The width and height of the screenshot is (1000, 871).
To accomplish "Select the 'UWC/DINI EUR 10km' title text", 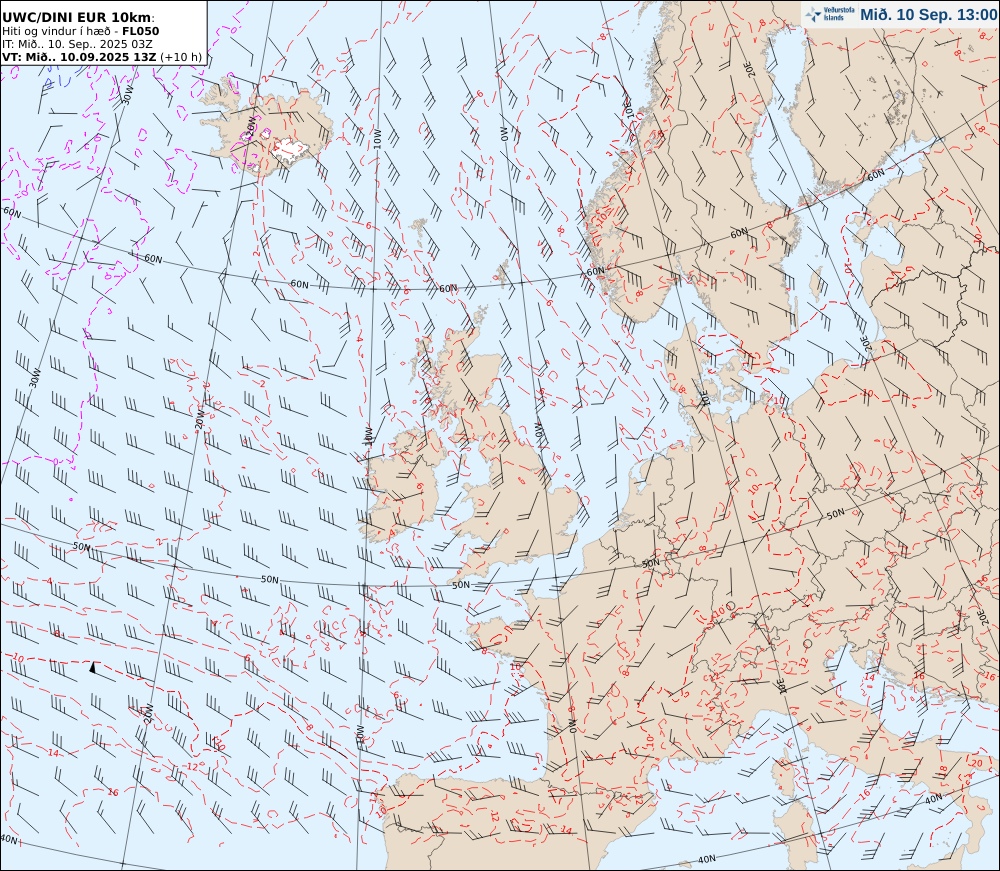I will [77, 17].
